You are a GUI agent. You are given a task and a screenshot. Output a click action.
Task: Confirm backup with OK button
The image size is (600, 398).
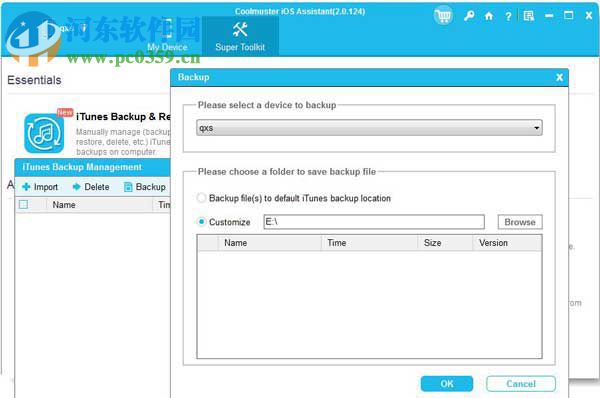(447, 384)
